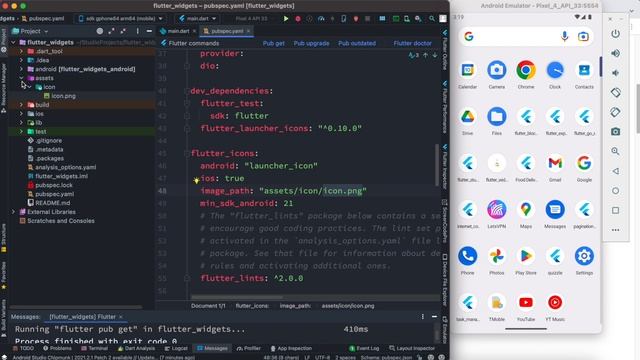This screenshot has width=640, height=360.
Task: Rotate emulator right
Action: 616,112
